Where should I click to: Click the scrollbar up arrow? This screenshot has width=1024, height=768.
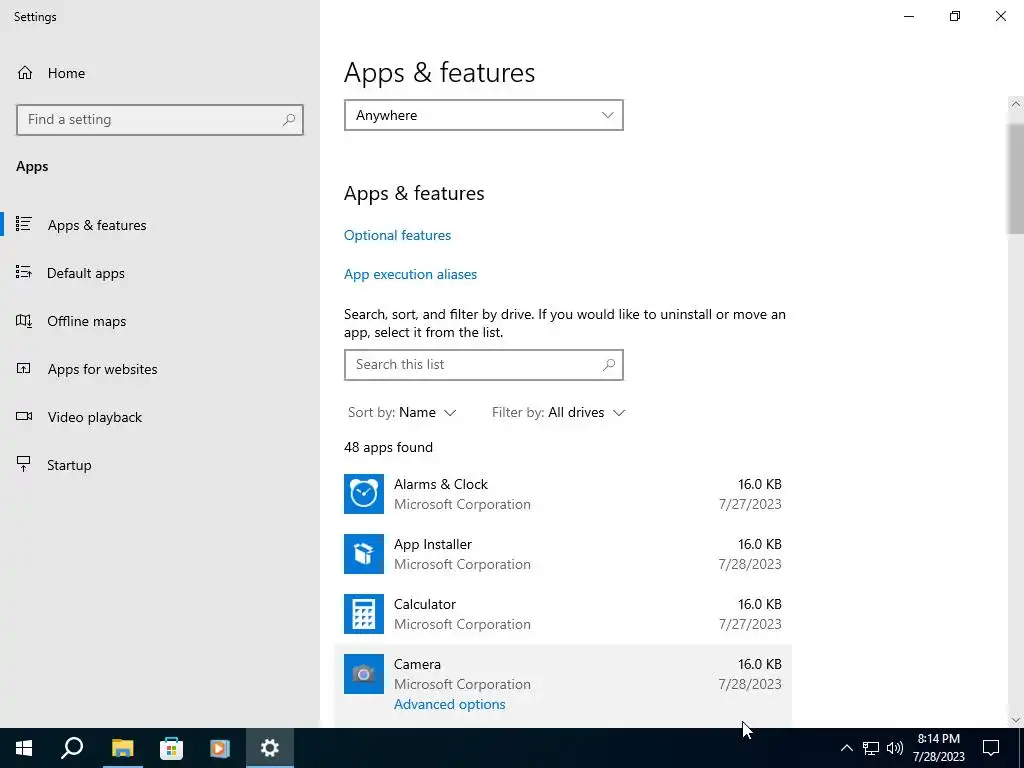pyautogui.click(x=1016, y=104)
